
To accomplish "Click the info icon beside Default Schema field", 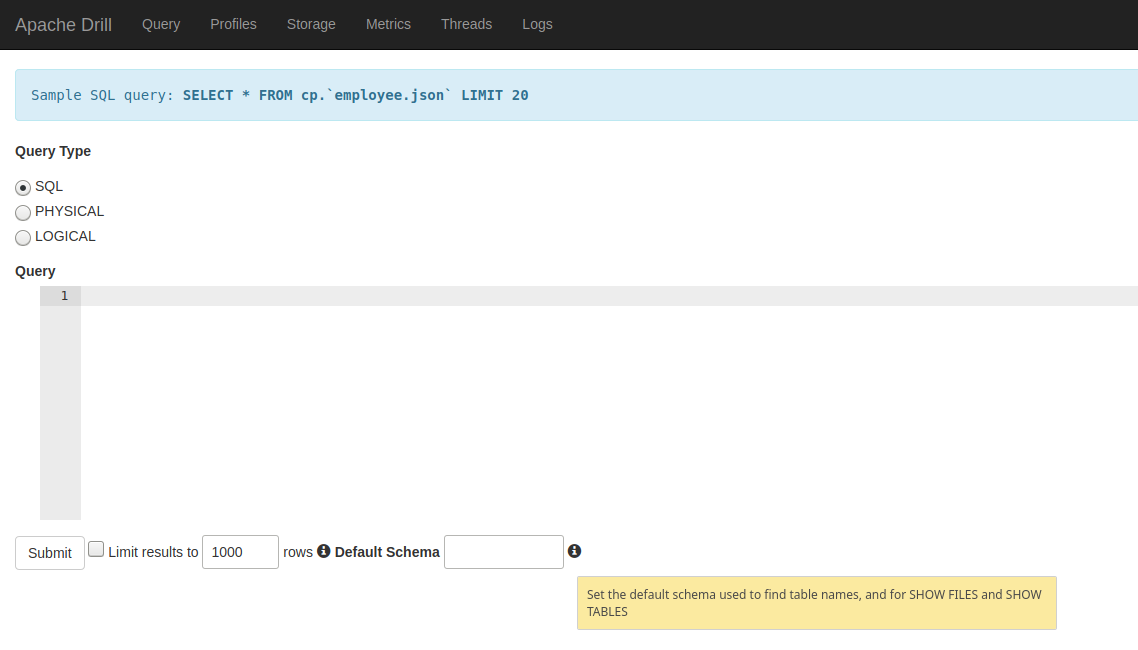I will tap(574, 551).
